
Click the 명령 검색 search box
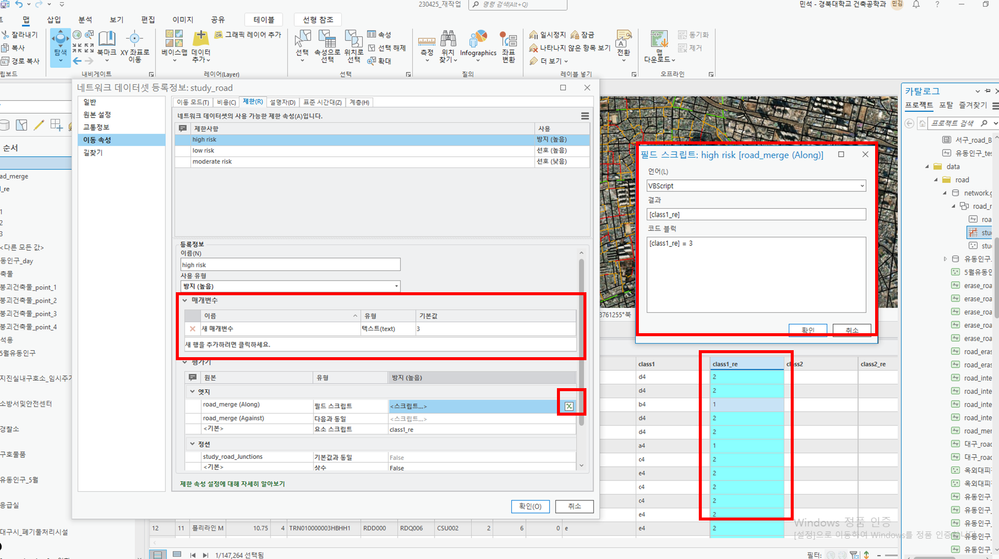coord(517,4)
